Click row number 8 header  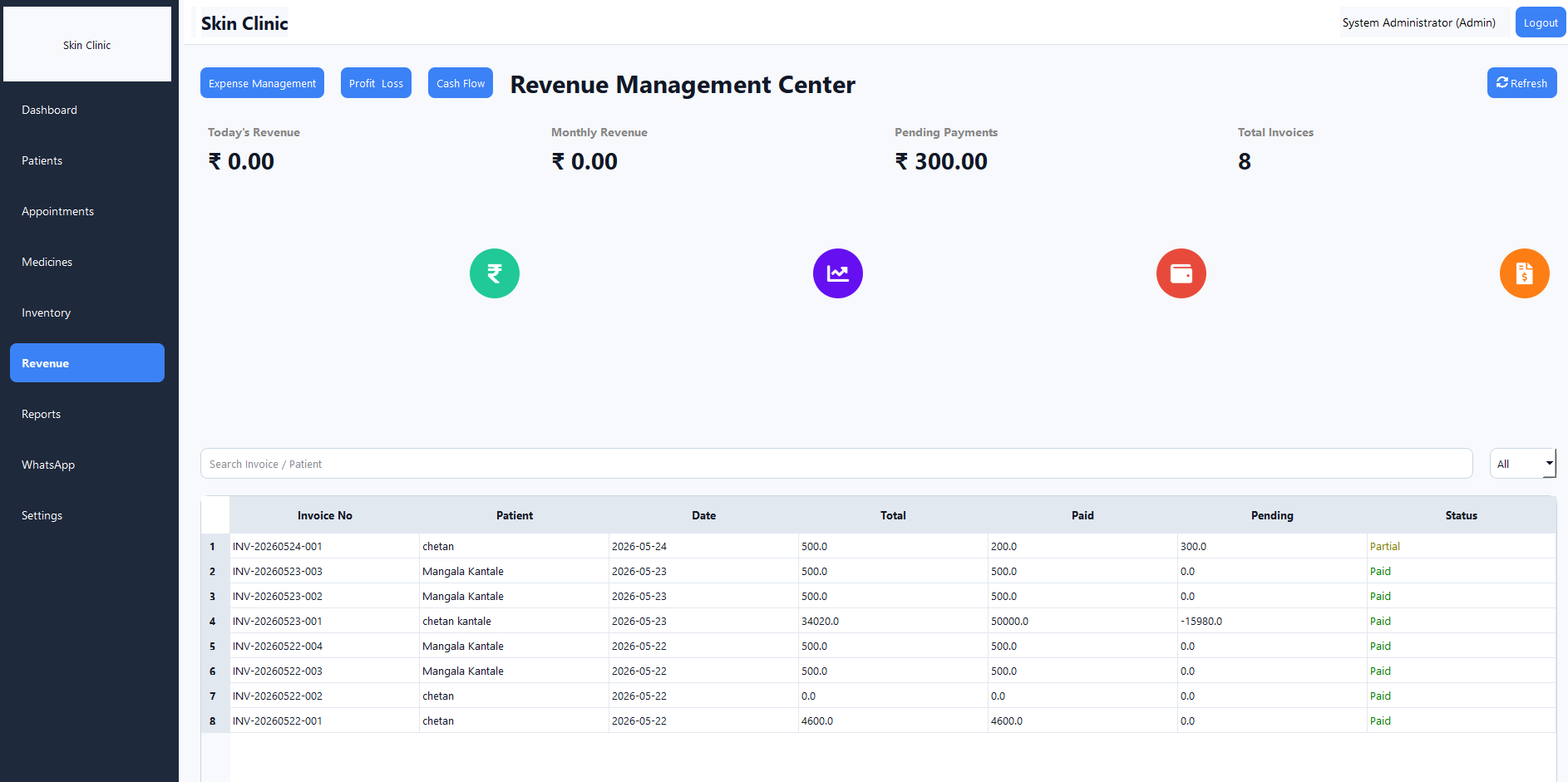point(214,721)
